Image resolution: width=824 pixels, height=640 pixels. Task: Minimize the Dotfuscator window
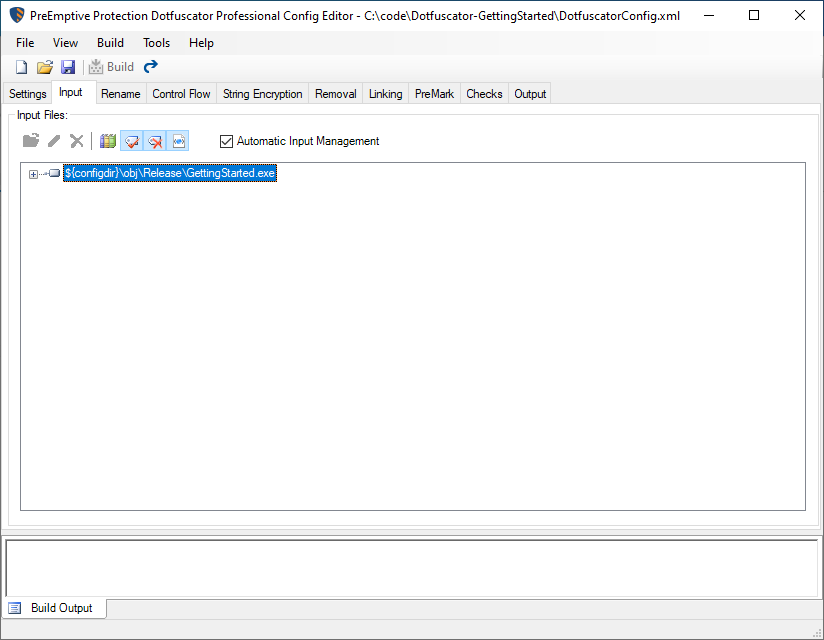click(x=709, y=15)
